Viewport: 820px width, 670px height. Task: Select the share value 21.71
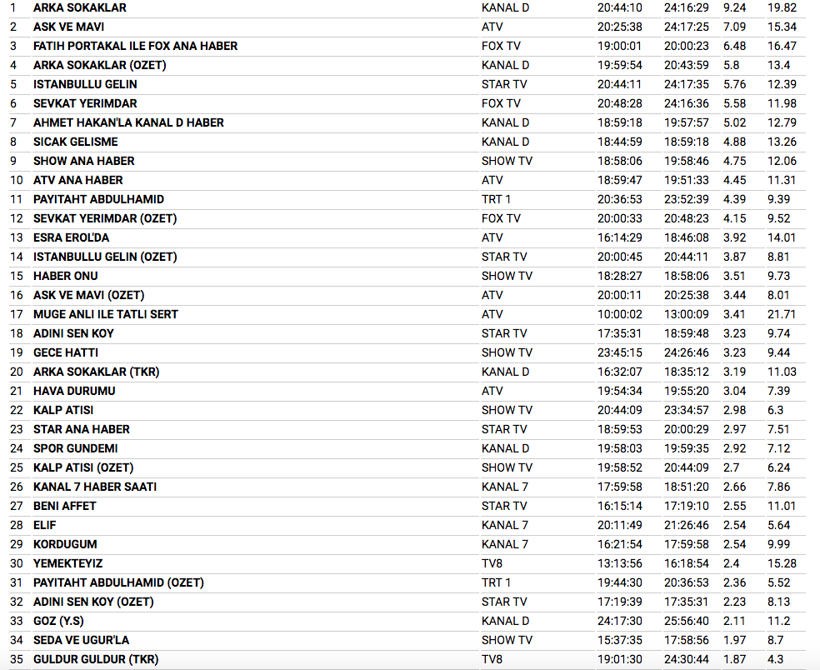click(x=782, y=314)
